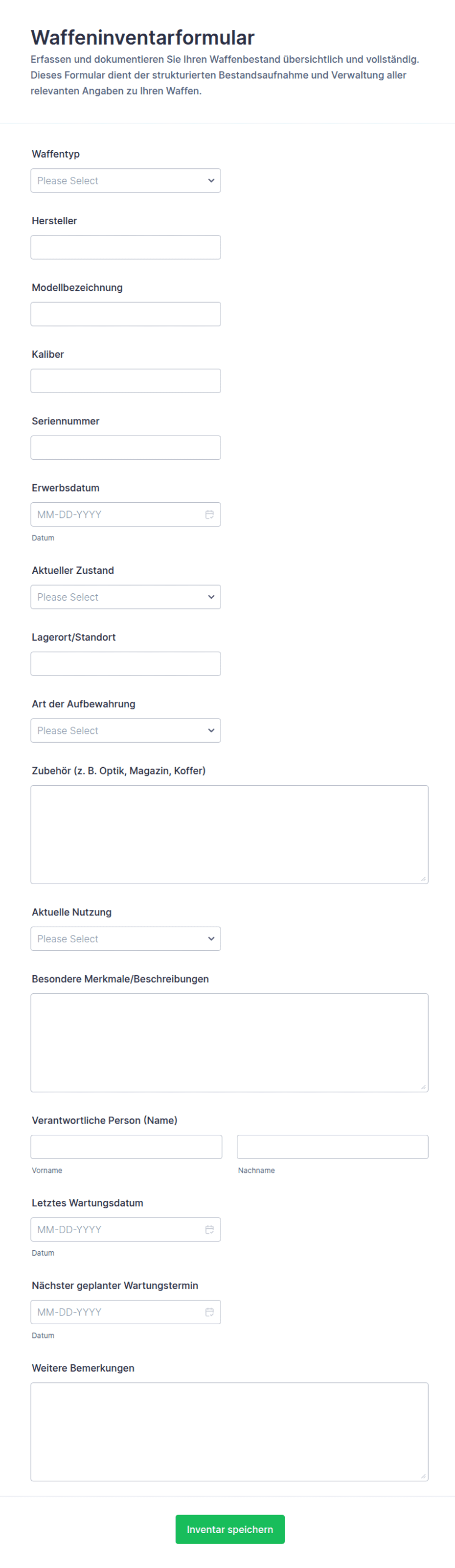Open calendar icon for Nächster geplanter Wartungstermin
Image resolution: width=455 pixels, height=1568 pixels.
[209, 1312]
